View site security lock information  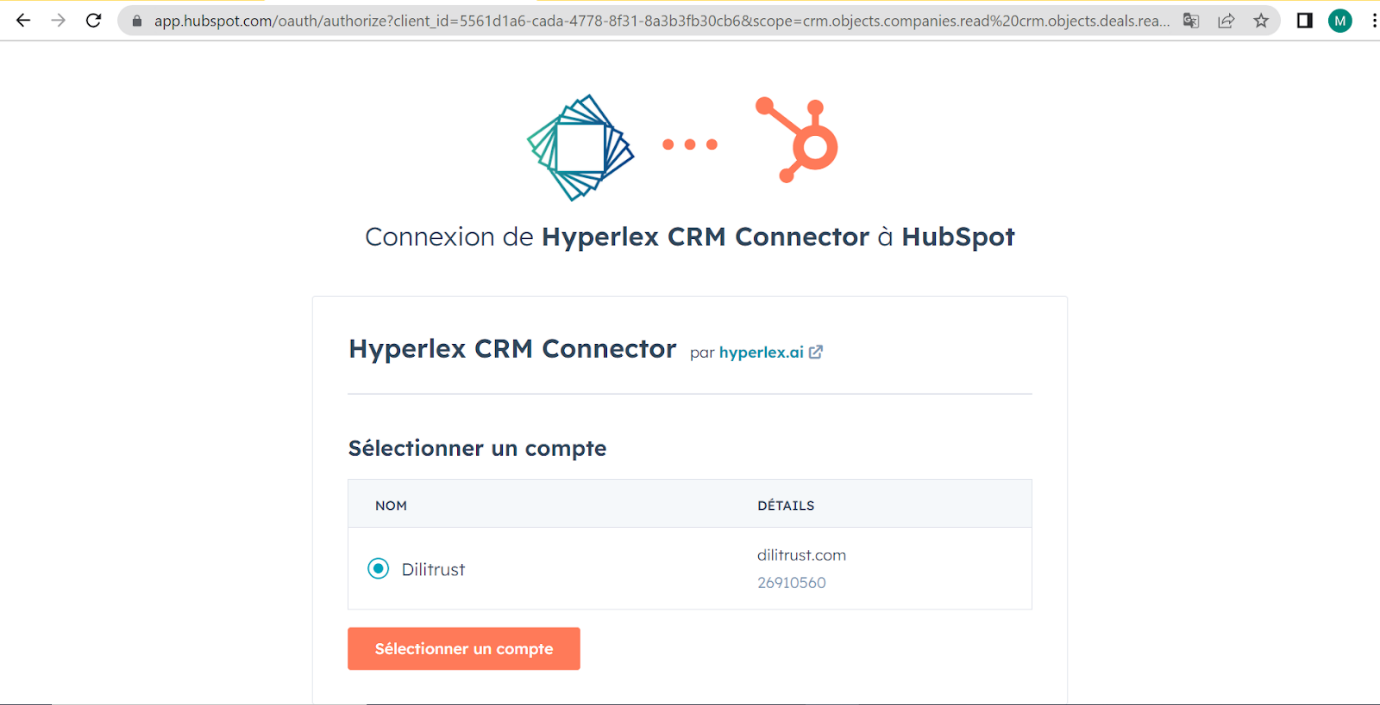[x=137, y=21]
